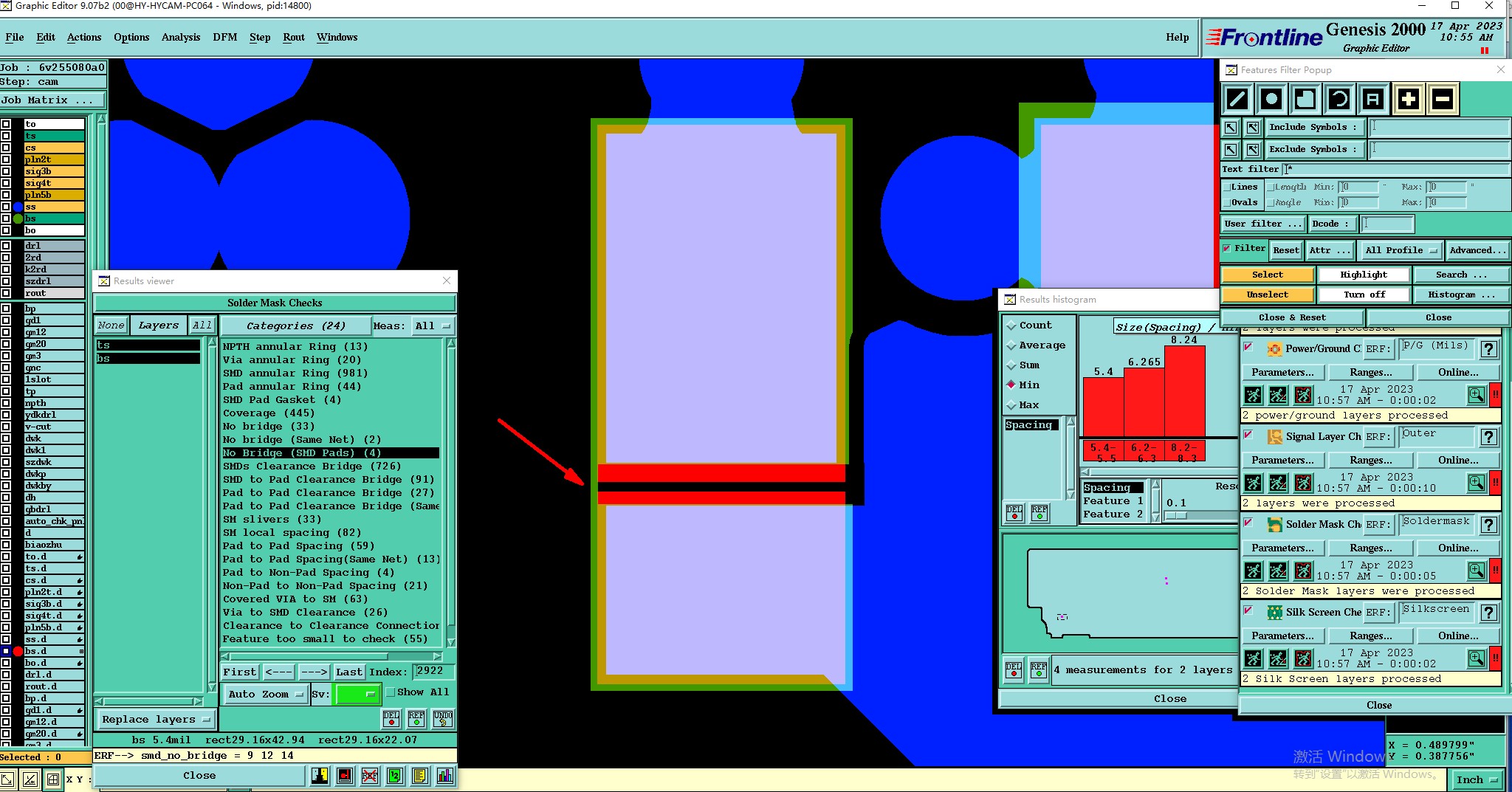1512x792 pixels.
Task: Run Solder Mask Checks with the first runner icon
Action: pos(1254,571)
